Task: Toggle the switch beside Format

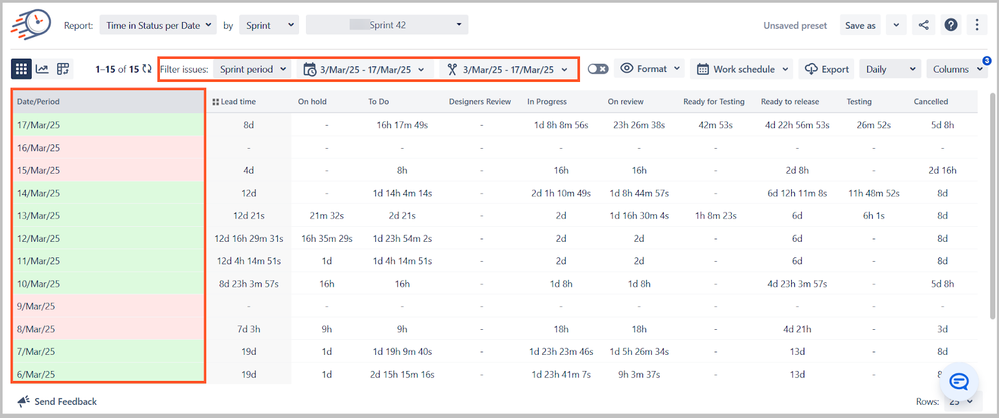Action: (598, 69)
